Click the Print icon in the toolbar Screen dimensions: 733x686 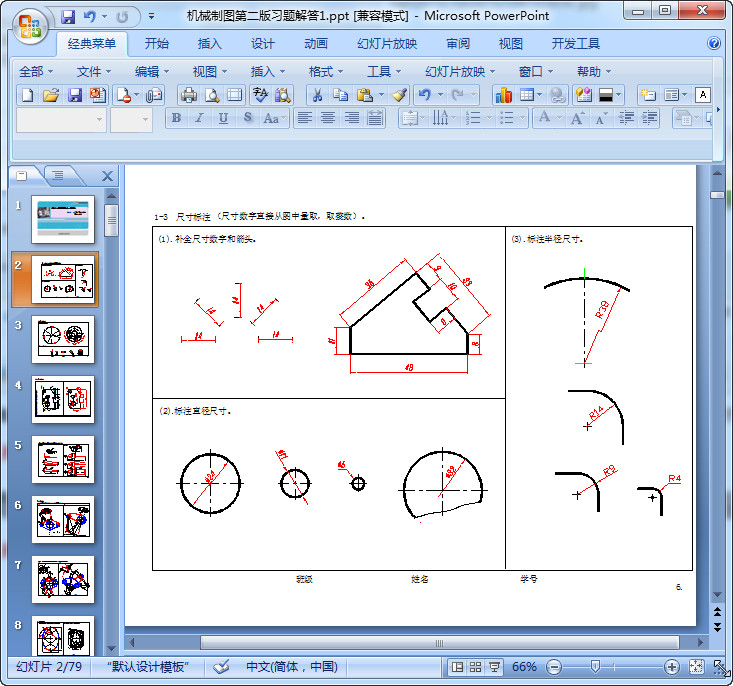click(x=189, y=95)
